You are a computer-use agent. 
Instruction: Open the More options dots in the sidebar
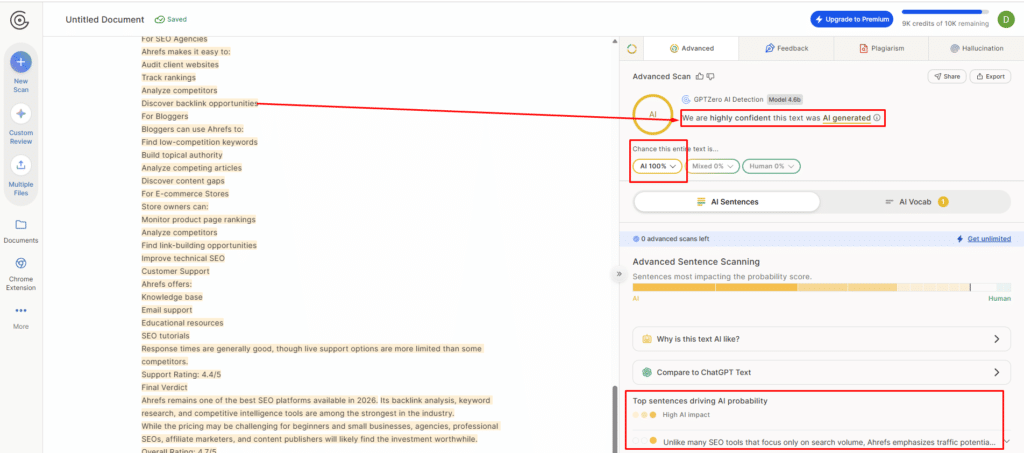(x=21, y=311)
